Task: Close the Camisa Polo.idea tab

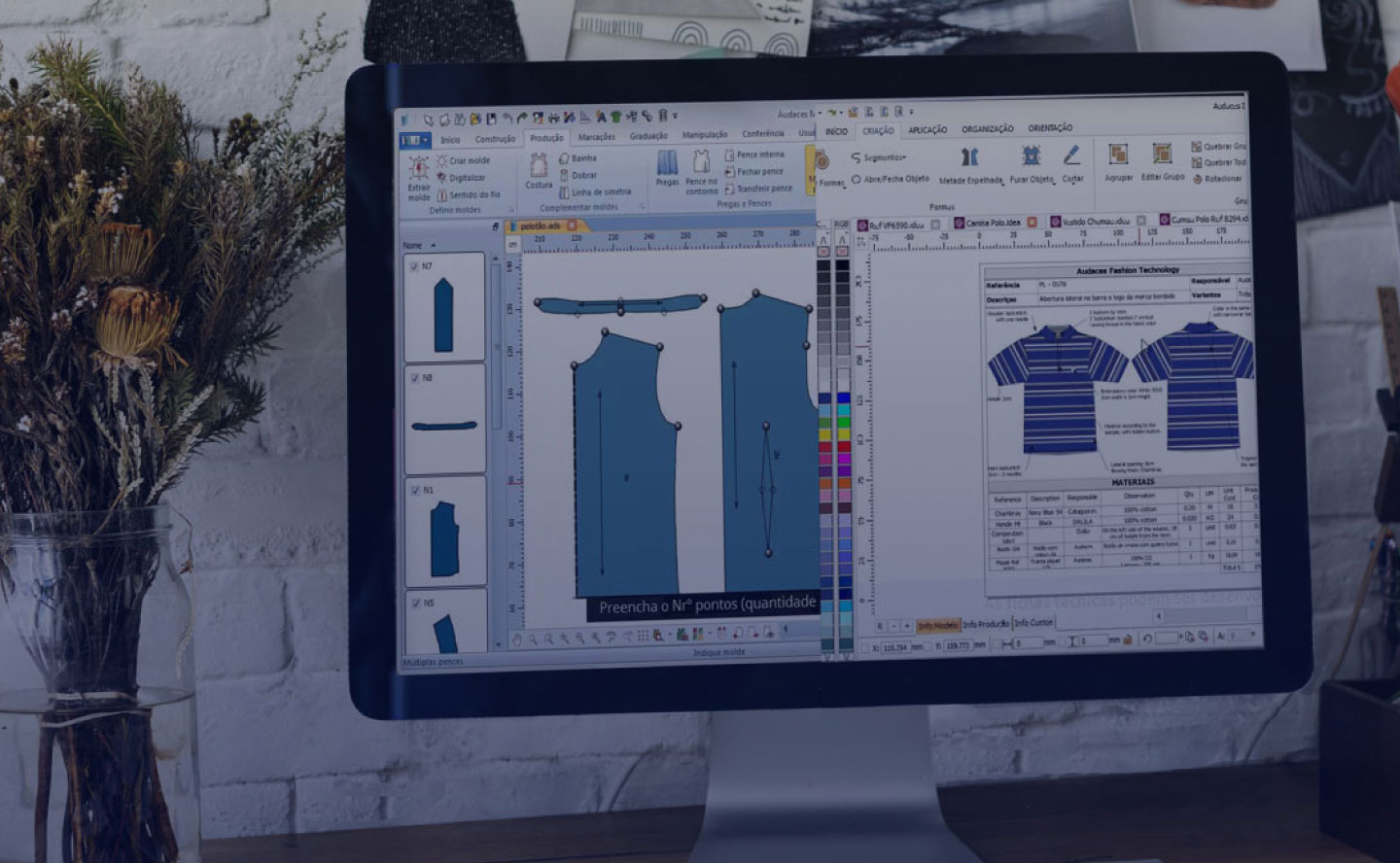Action: click(x=1032, y=223)
